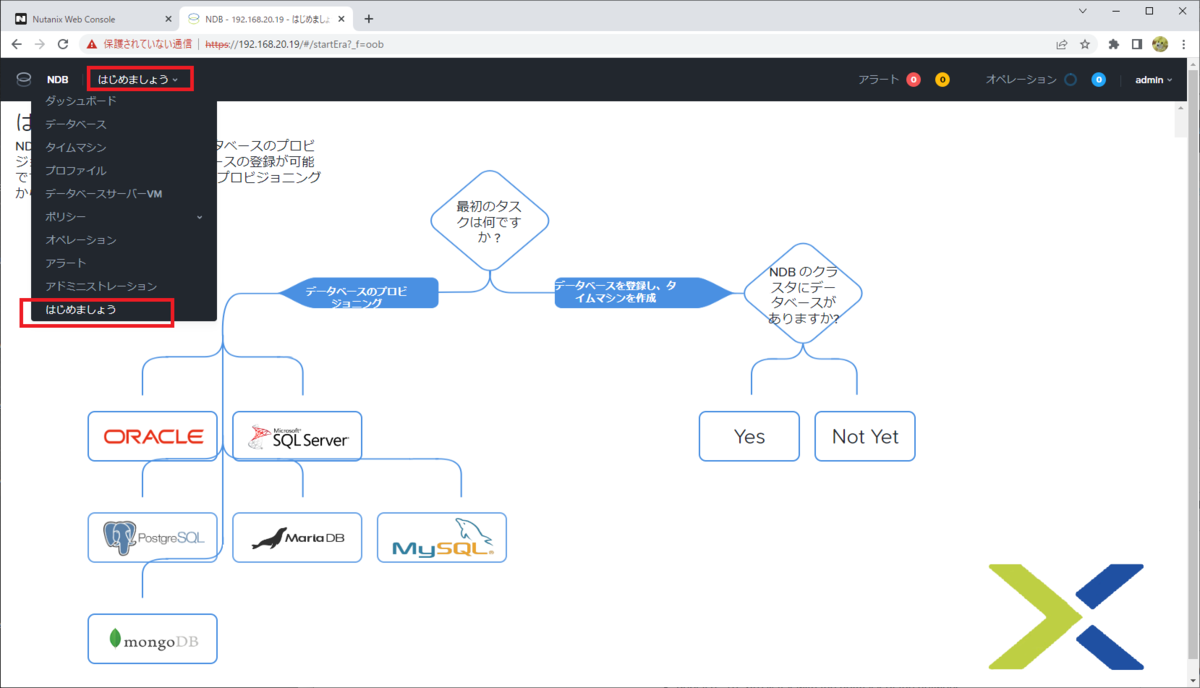Click the NDBのクラスタにデータベースがありますか diamond

tap(803, 294)
